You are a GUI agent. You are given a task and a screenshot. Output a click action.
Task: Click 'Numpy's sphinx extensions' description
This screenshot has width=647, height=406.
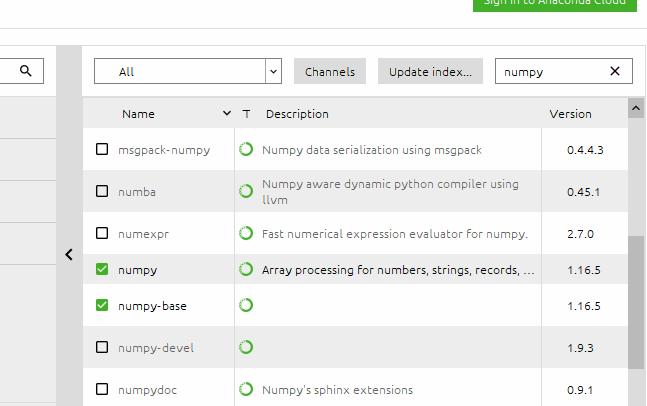pyautogui.click(x=337, y=390)
